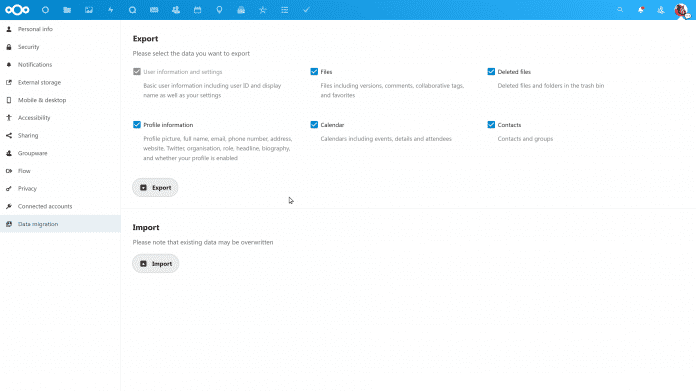Viewport: 696px width, 391px height.
Task: Click the Import button
Action: click(155, 264)
